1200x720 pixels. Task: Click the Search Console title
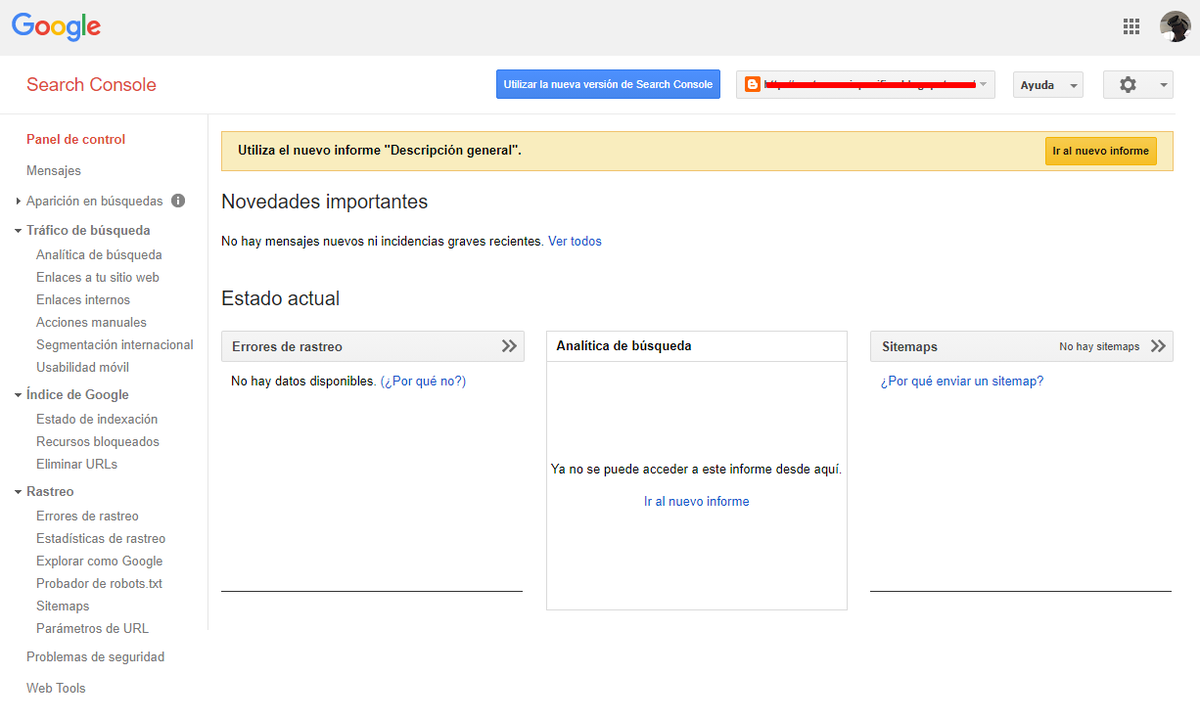91,85
